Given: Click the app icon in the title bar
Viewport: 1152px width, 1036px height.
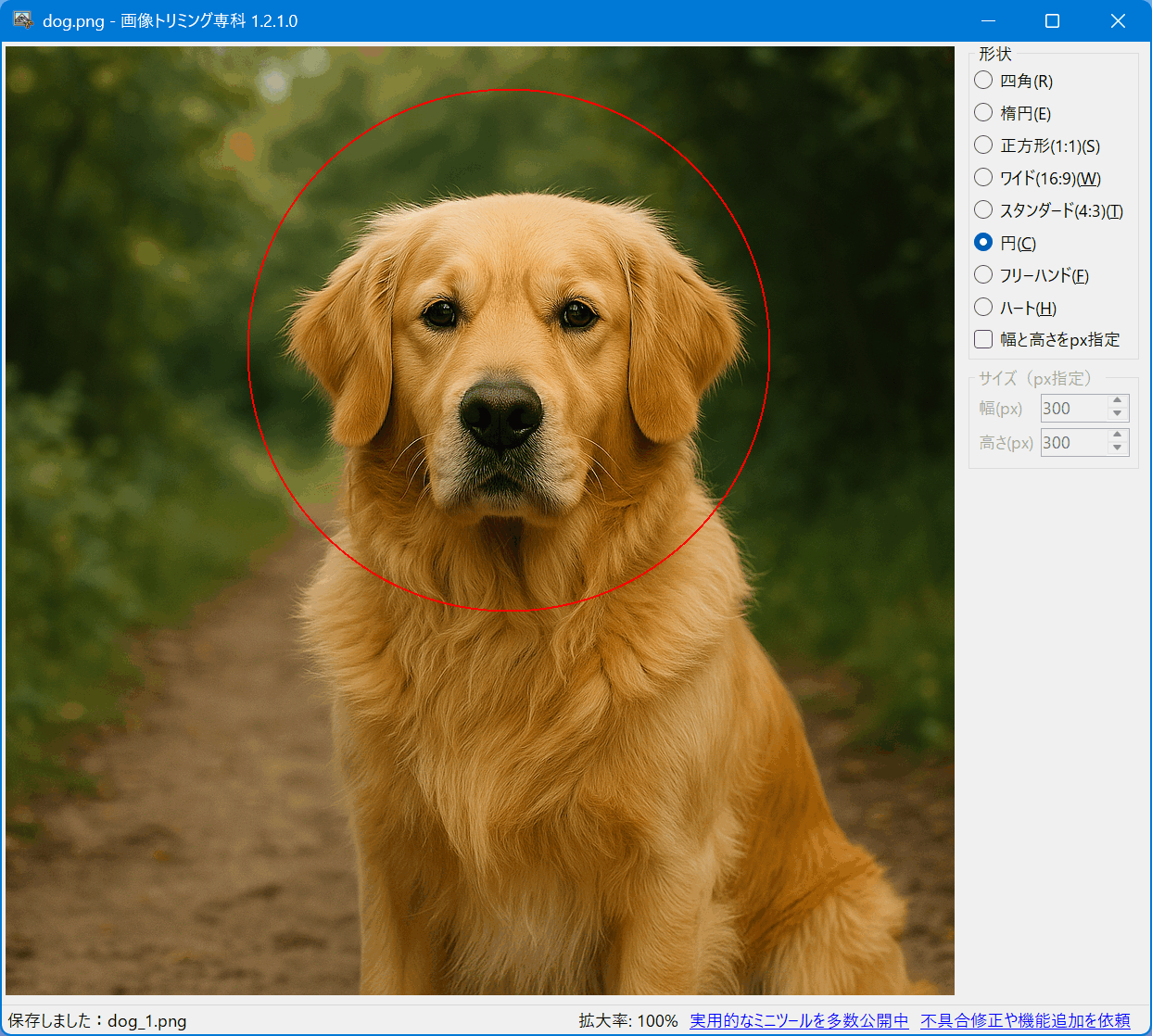Looking at the screenshot, I should 23,20.
